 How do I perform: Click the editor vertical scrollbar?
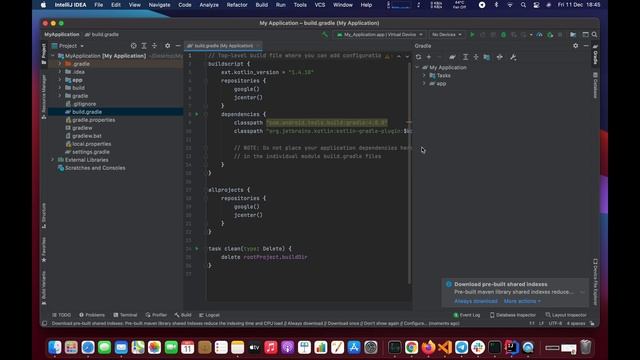click(409, 173)
